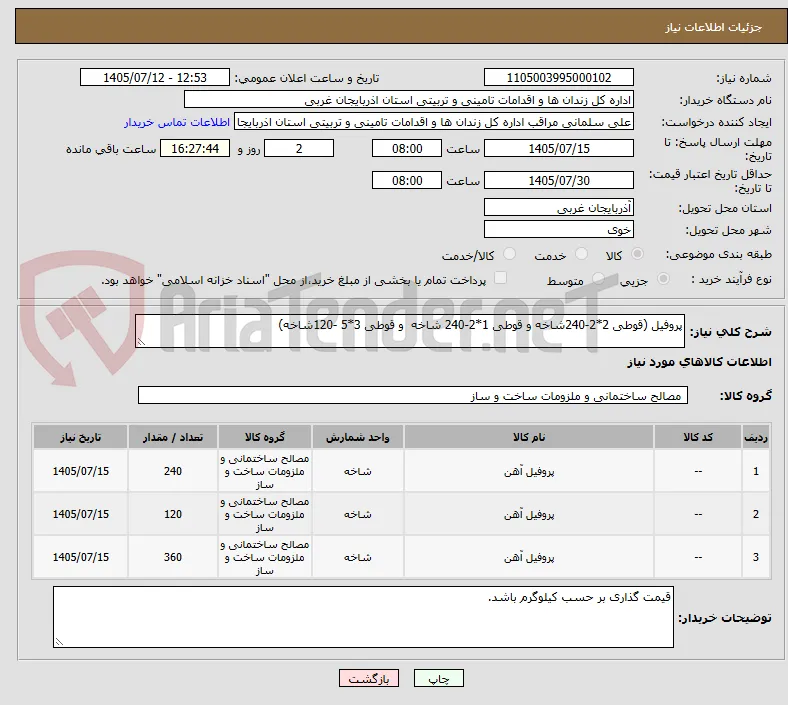Click the request creator name field

[434, 122]
